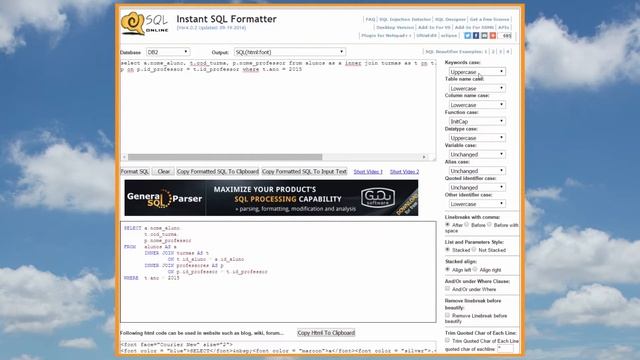Share via the Facebook icon
The image size is (640, 360).
pos(476,36)
